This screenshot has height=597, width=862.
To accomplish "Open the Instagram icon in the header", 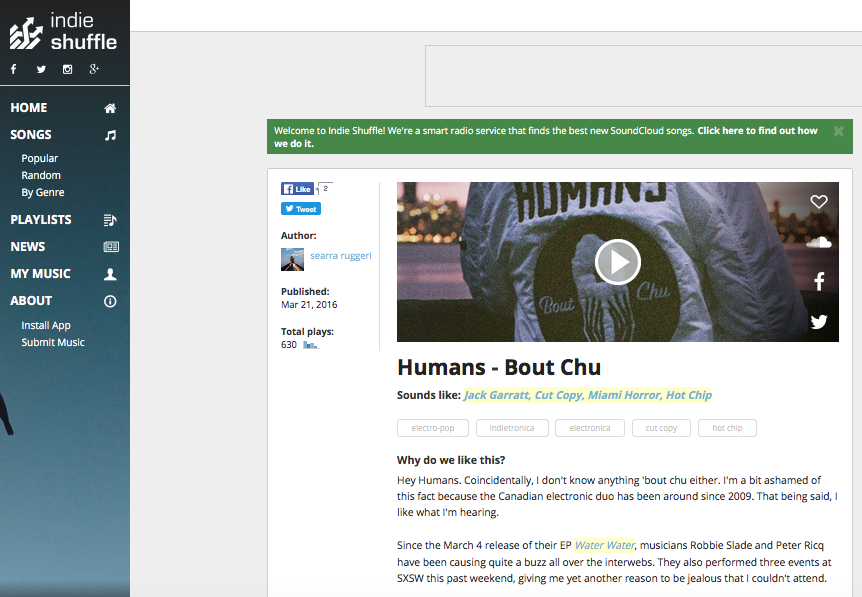I will pyautogui.click(x=67, y=68).
